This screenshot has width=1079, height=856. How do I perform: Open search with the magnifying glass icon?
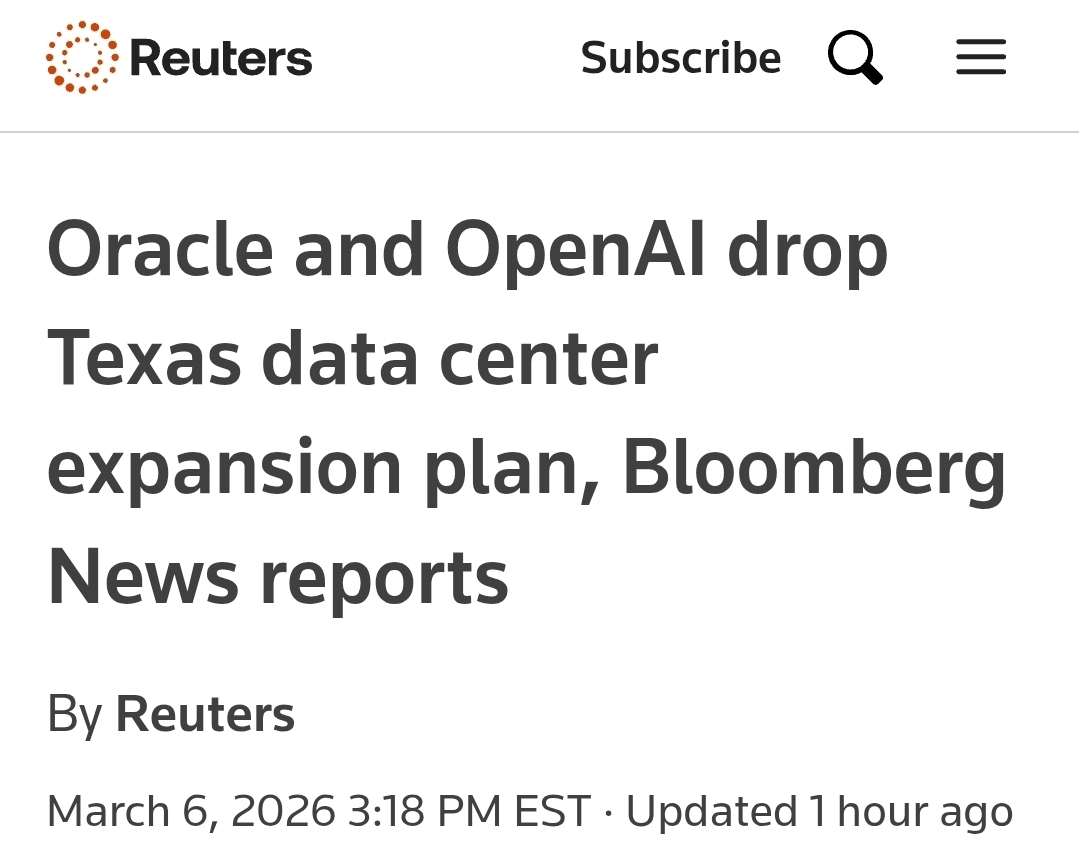point(855,57)
